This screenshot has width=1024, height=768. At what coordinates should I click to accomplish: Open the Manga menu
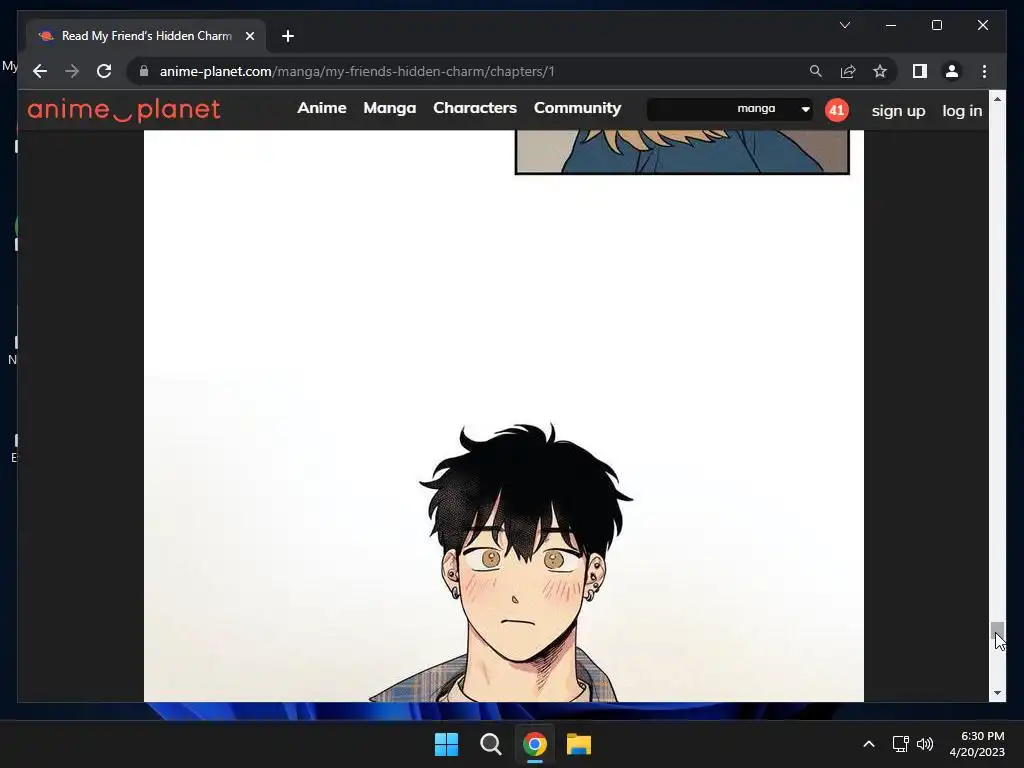tap(389, 108)
